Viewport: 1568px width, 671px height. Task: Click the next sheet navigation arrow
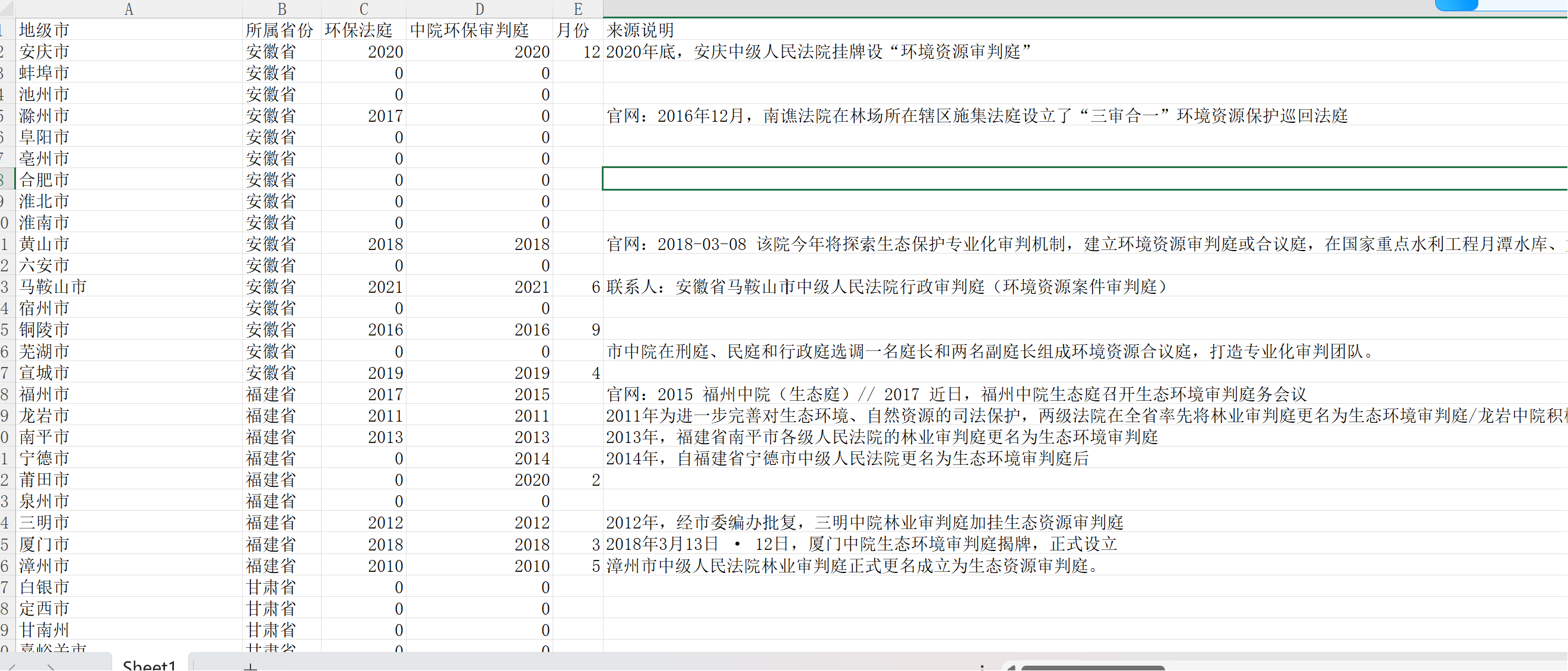point(51,667)
